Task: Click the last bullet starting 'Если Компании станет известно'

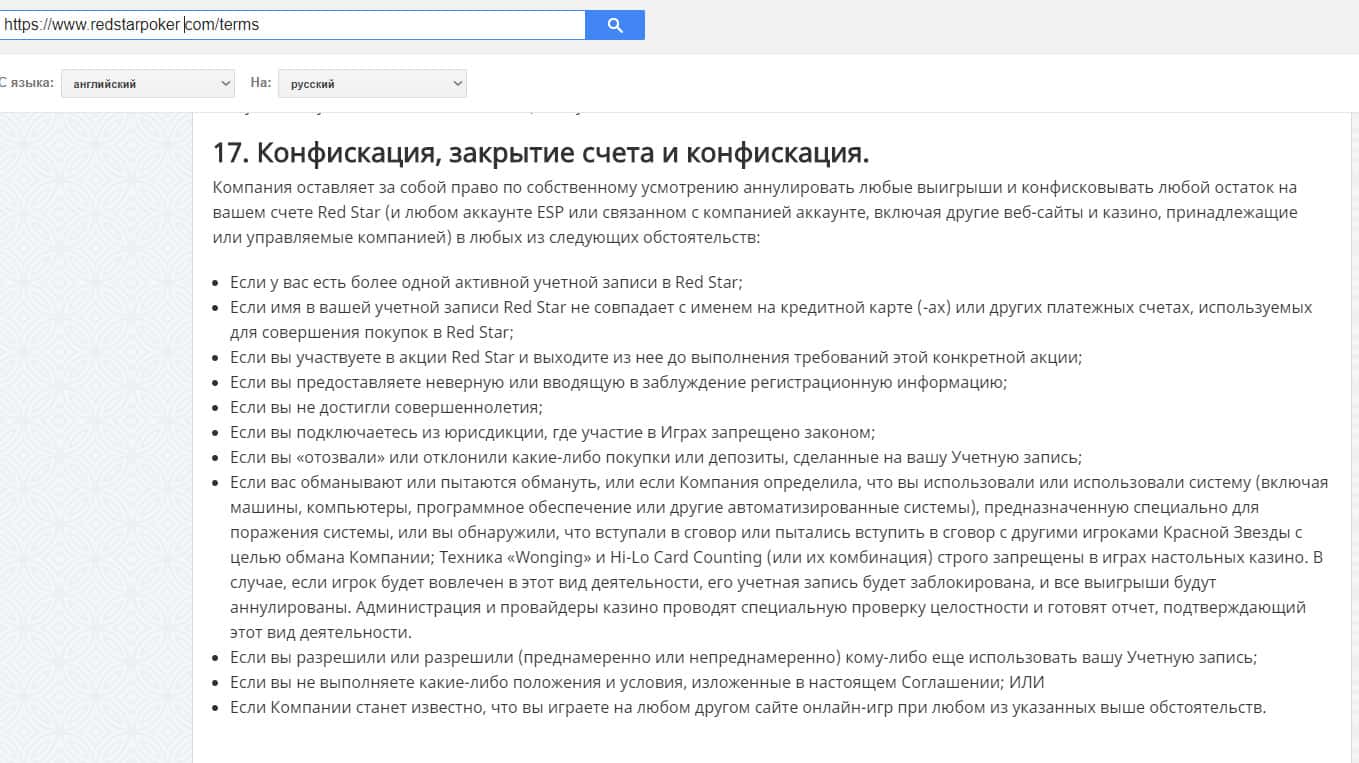Action: (748, 707)
